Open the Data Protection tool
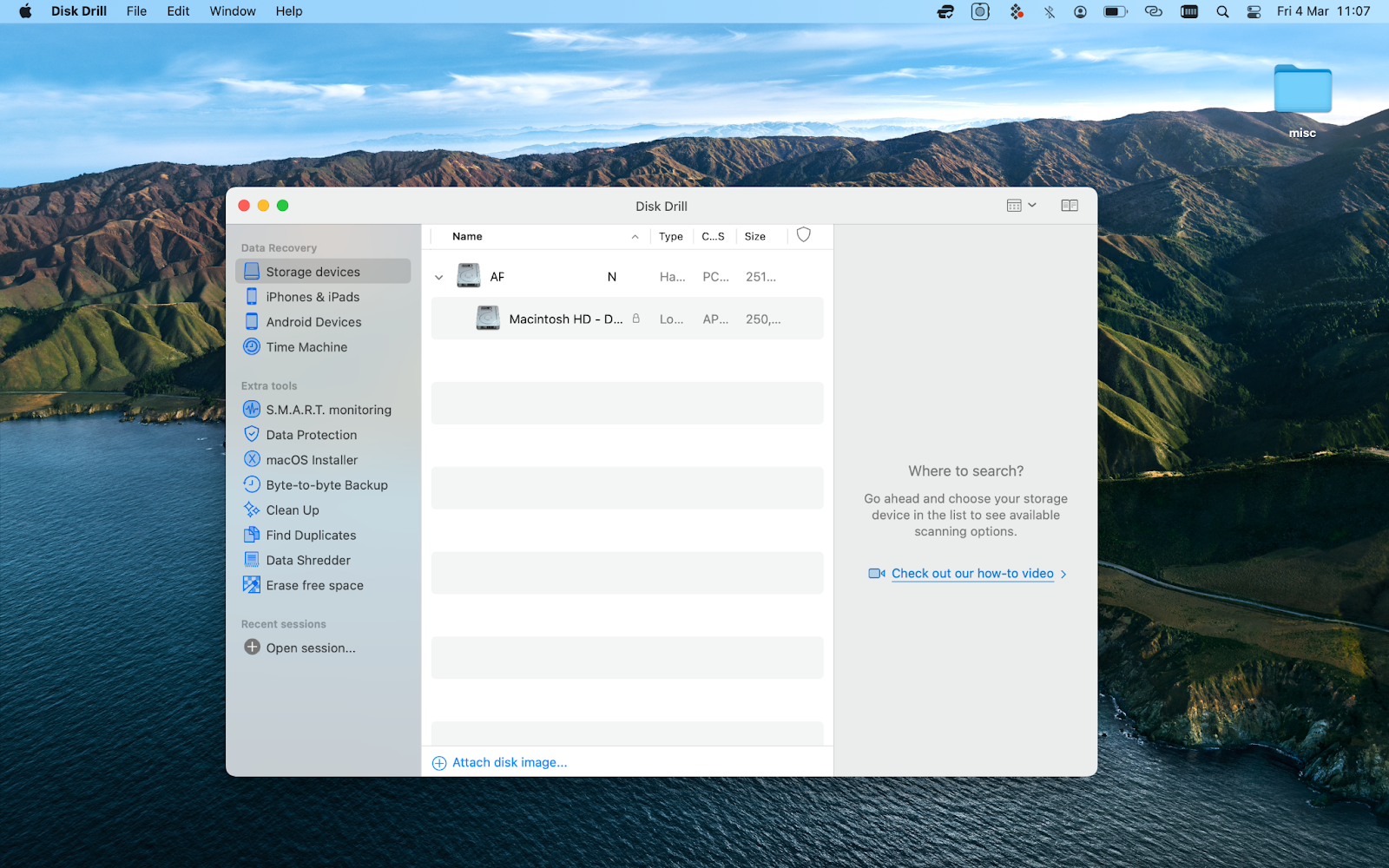Image resolution: width=1389 pixels, height=868 pixels. click(x=310, y=434)
